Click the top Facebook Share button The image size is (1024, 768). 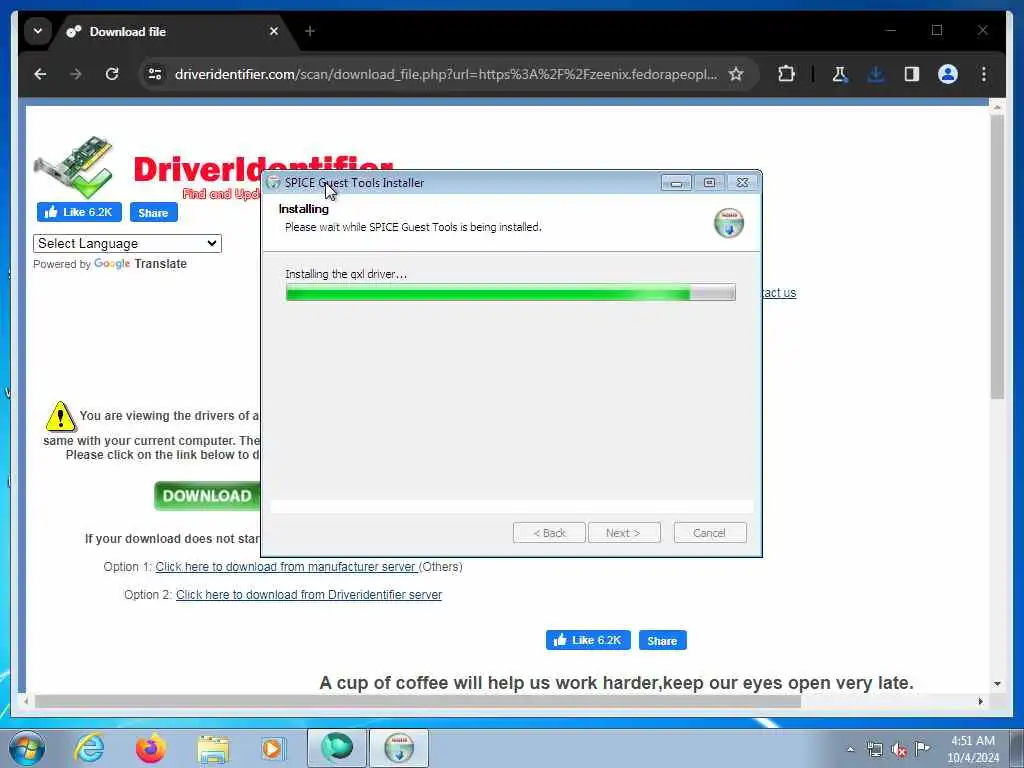click(x=153, y=212)
